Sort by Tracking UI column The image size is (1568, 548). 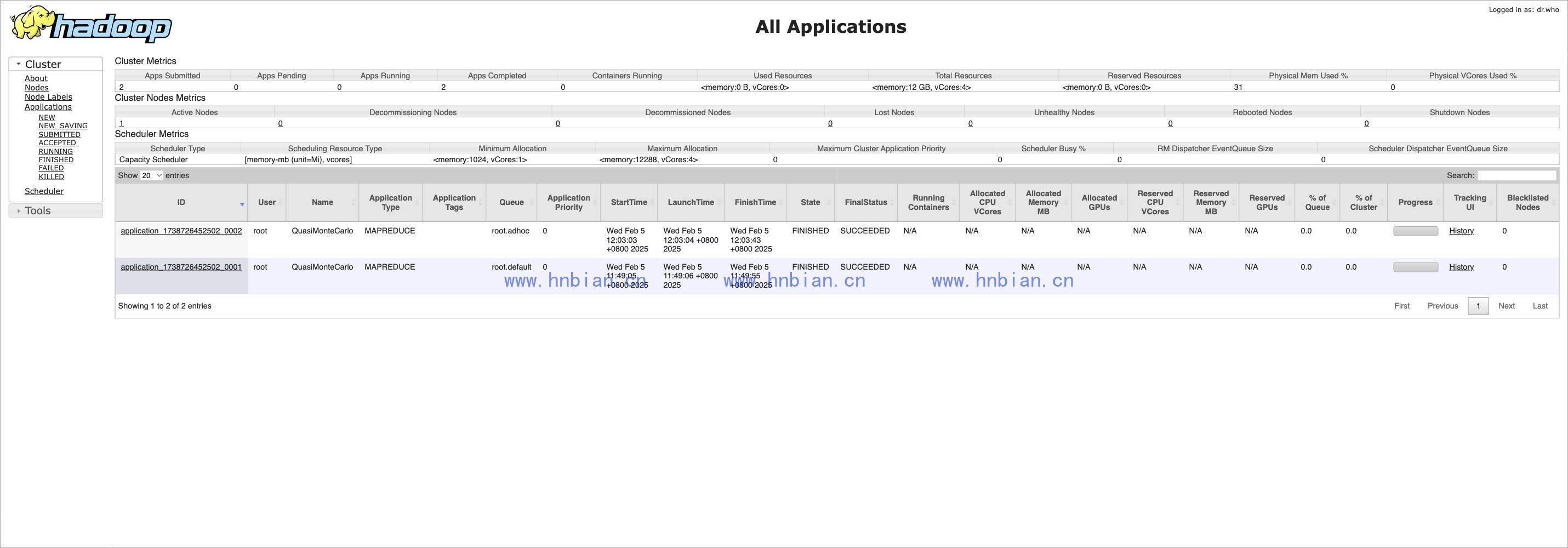click(x=1469, y=202)
